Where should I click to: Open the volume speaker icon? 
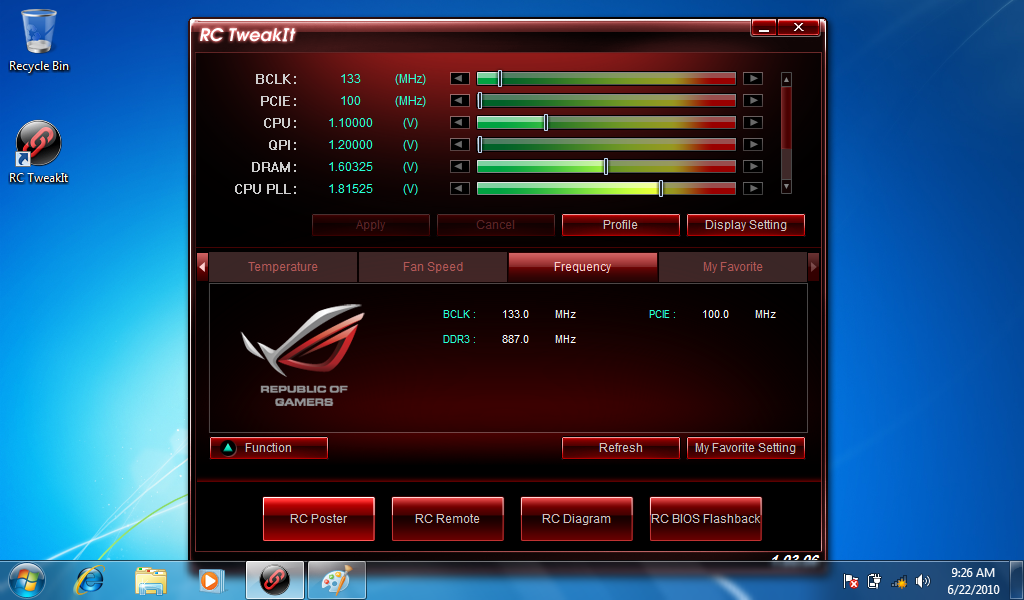pos(922,581)
